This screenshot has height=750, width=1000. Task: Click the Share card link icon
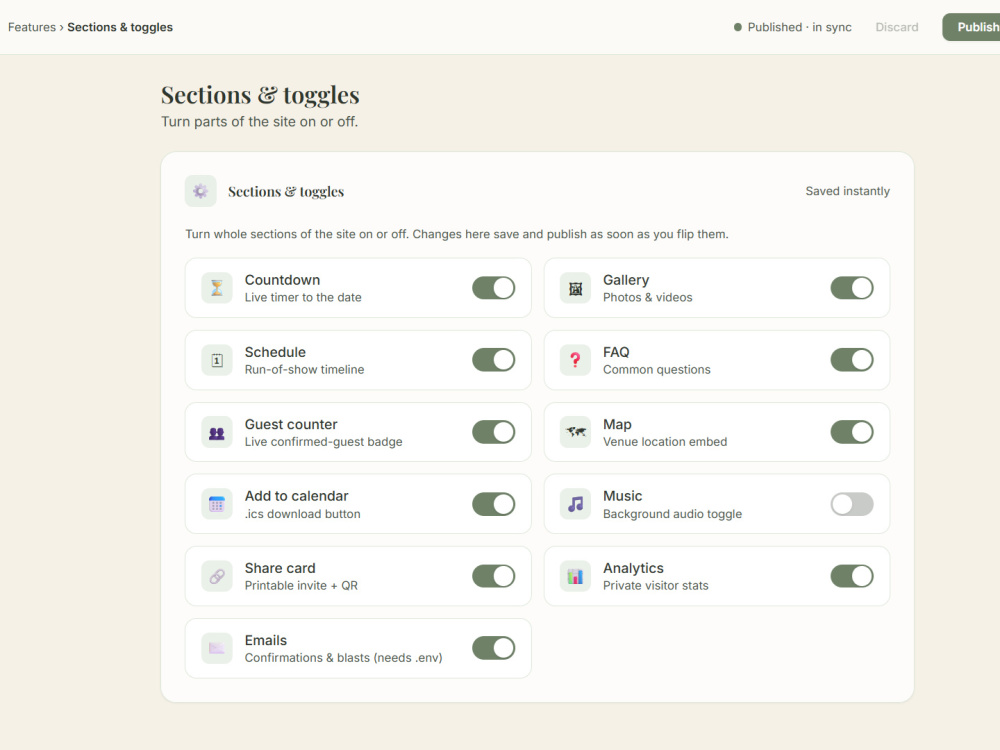(x=217, y=577)
